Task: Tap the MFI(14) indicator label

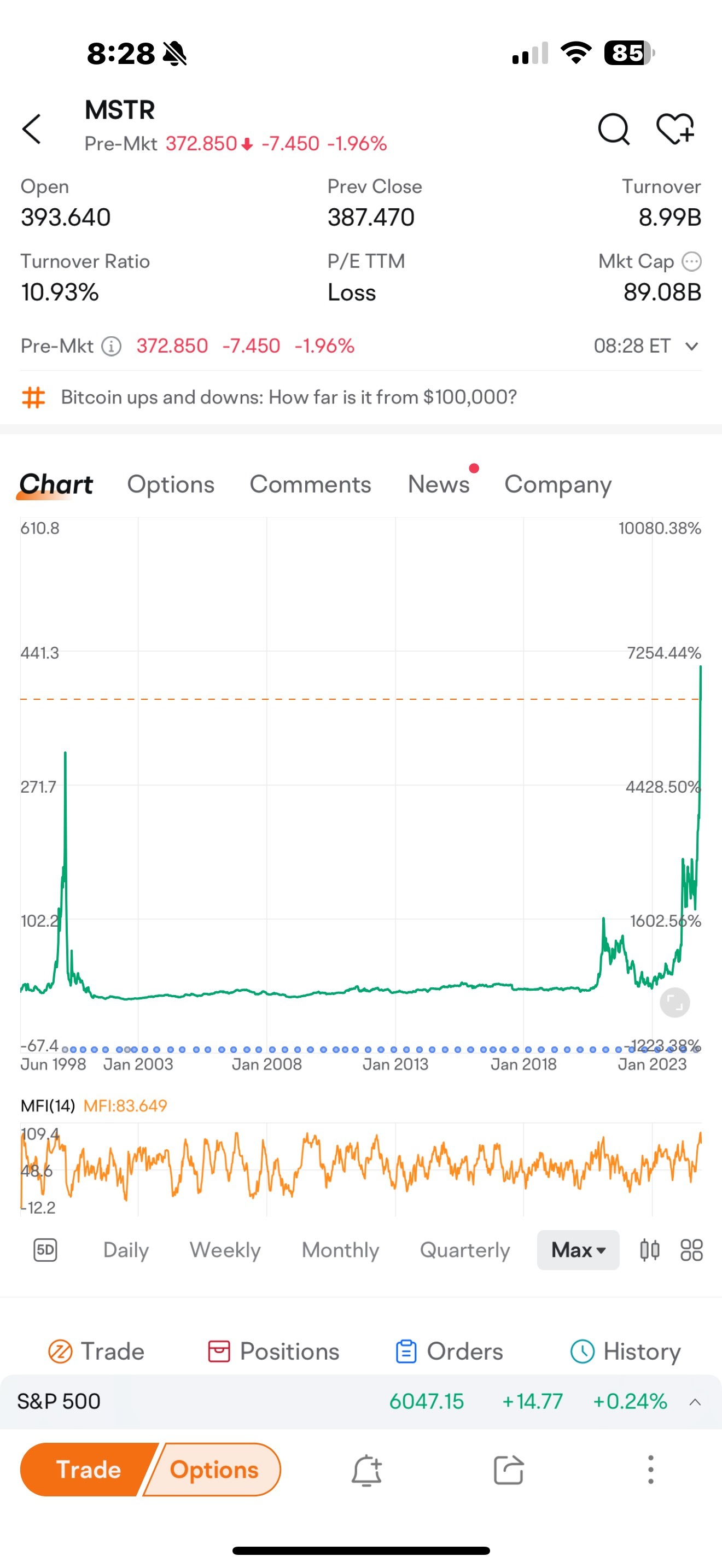Action: [x=48, y=1106]
